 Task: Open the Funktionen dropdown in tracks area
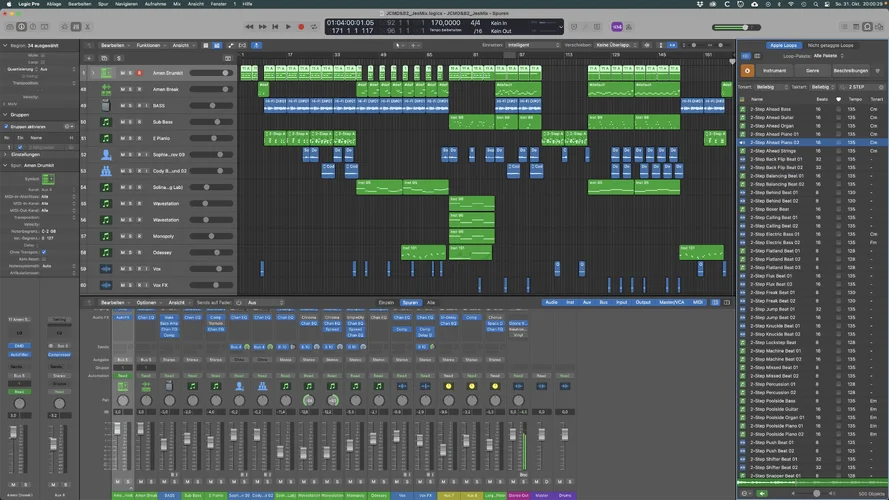[149, 45]
